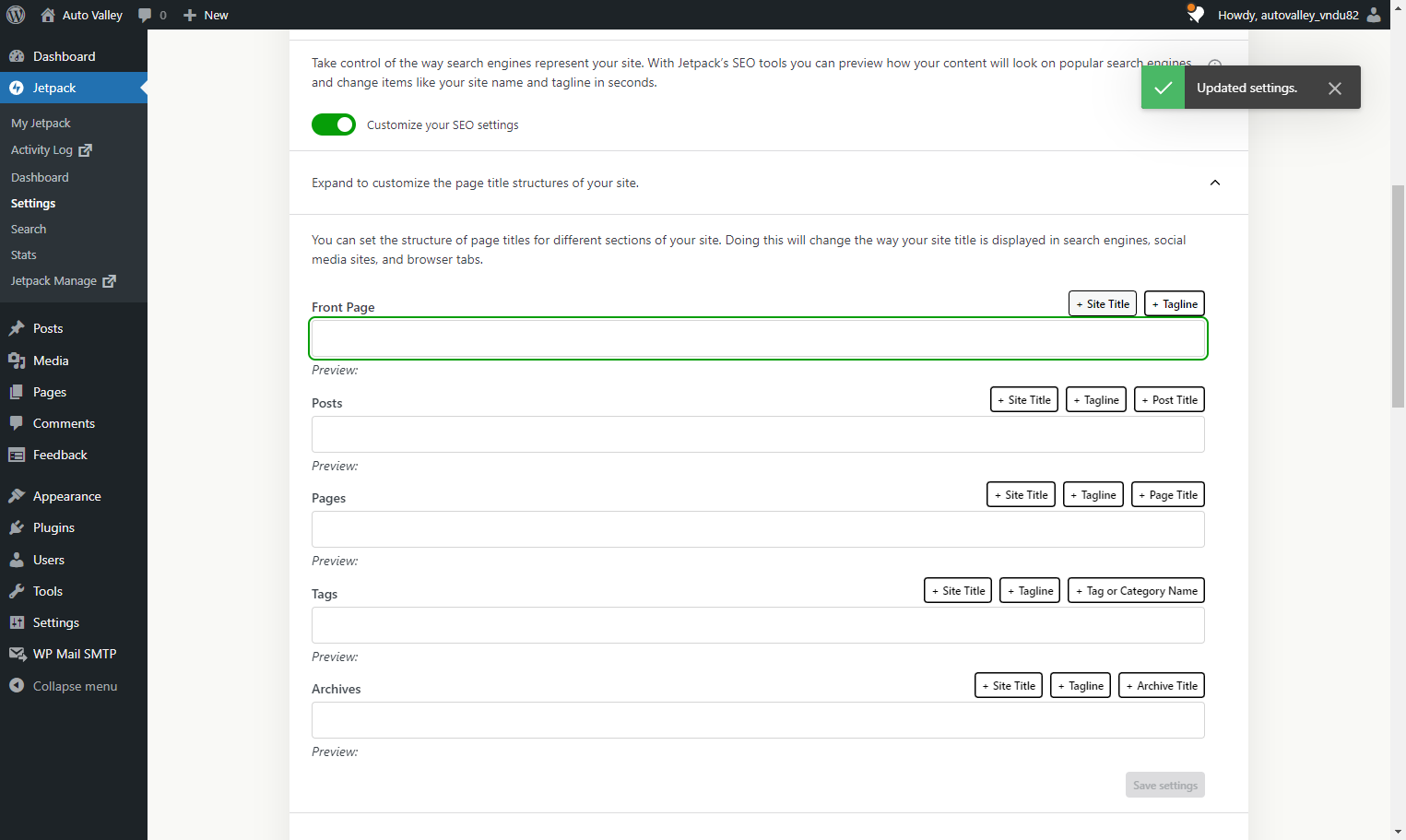Add Tag or Category Name token
Screen dimensions: 1406x840
point(1136,590)
